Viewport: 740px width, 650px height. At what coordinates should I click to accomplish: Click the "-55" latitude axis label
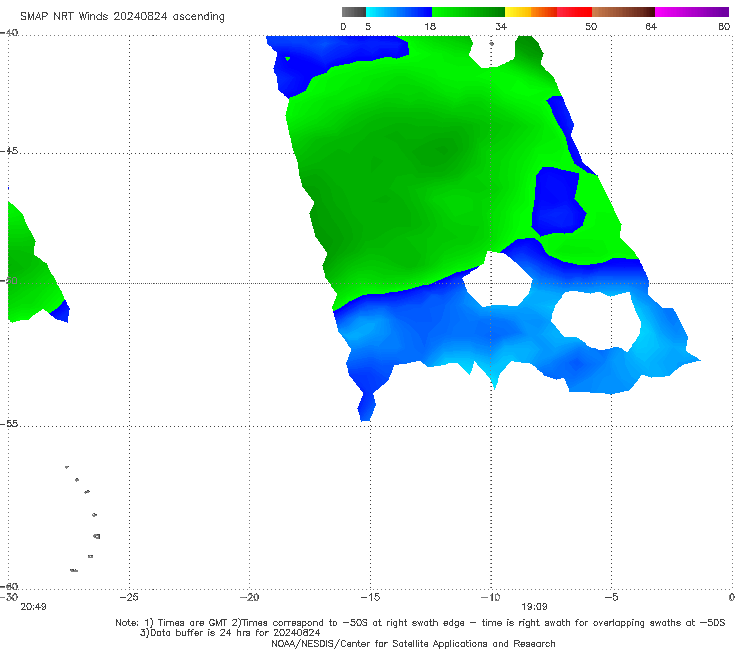tap(9, 423)
